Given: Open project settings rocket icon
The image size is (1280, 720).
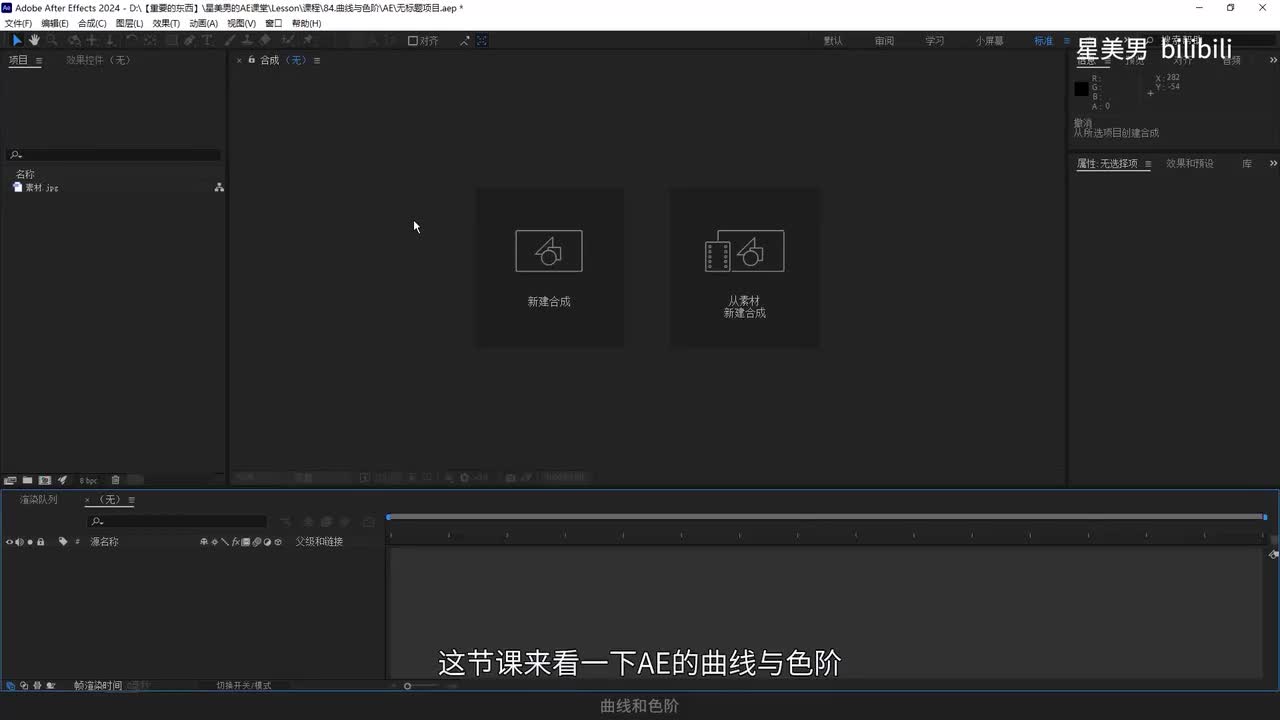Looking at the screenshot, I should pos(62,481).
